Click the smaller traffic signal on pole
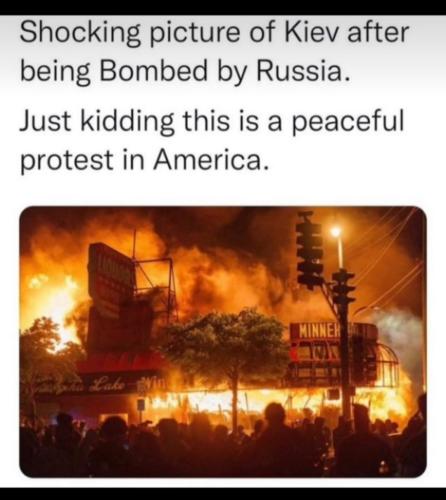This screenshot has height=500, width=446. click(344, 287)
